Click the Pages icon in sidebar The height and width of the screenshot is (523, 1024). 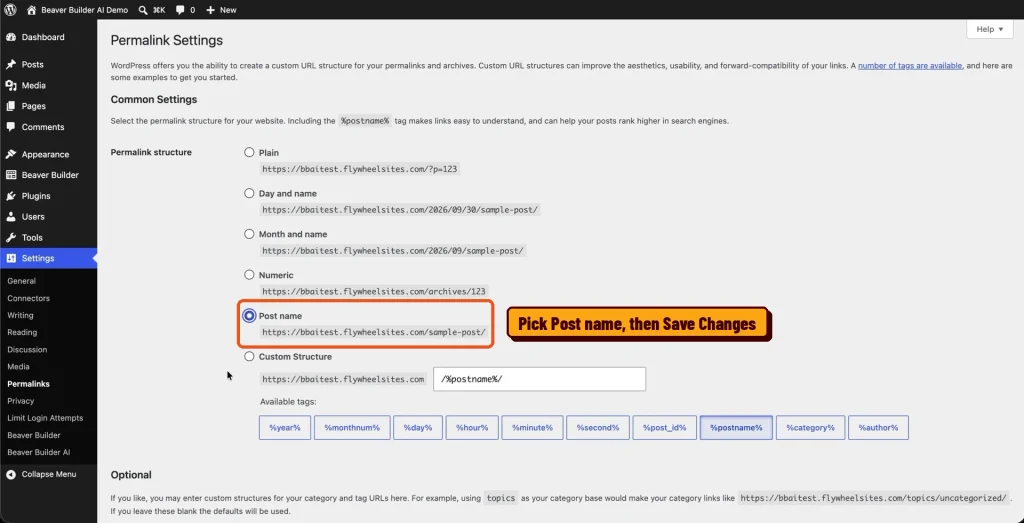click(11, 106)
